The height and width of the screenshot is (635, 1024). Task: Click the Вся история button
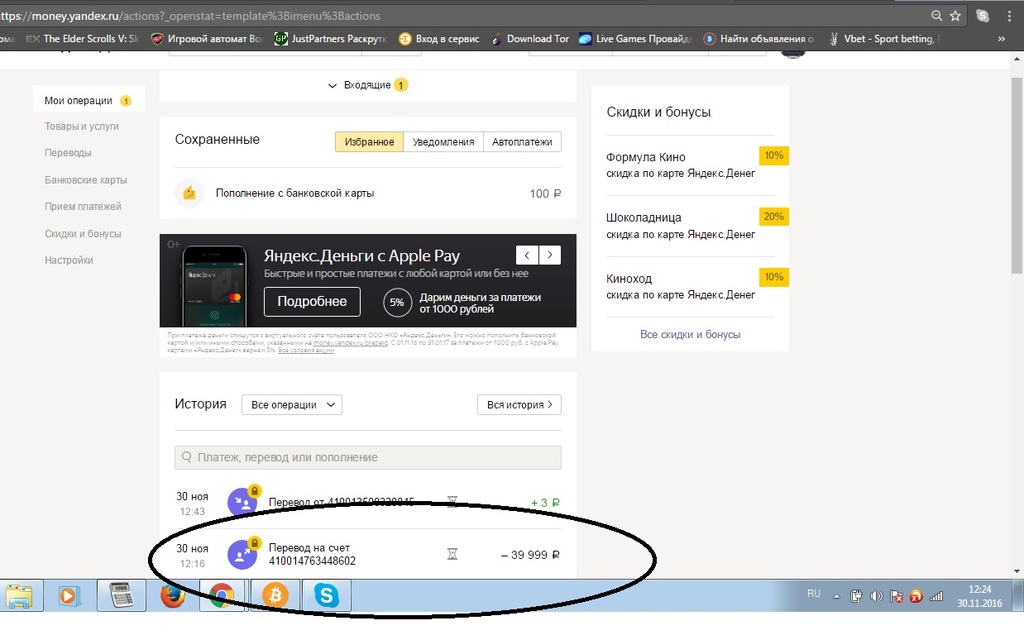(519, 404)
